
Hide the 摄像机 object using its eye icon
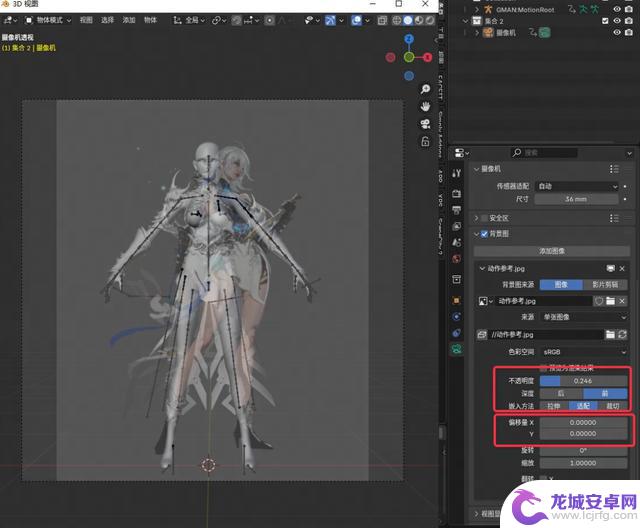click(617, 32)
